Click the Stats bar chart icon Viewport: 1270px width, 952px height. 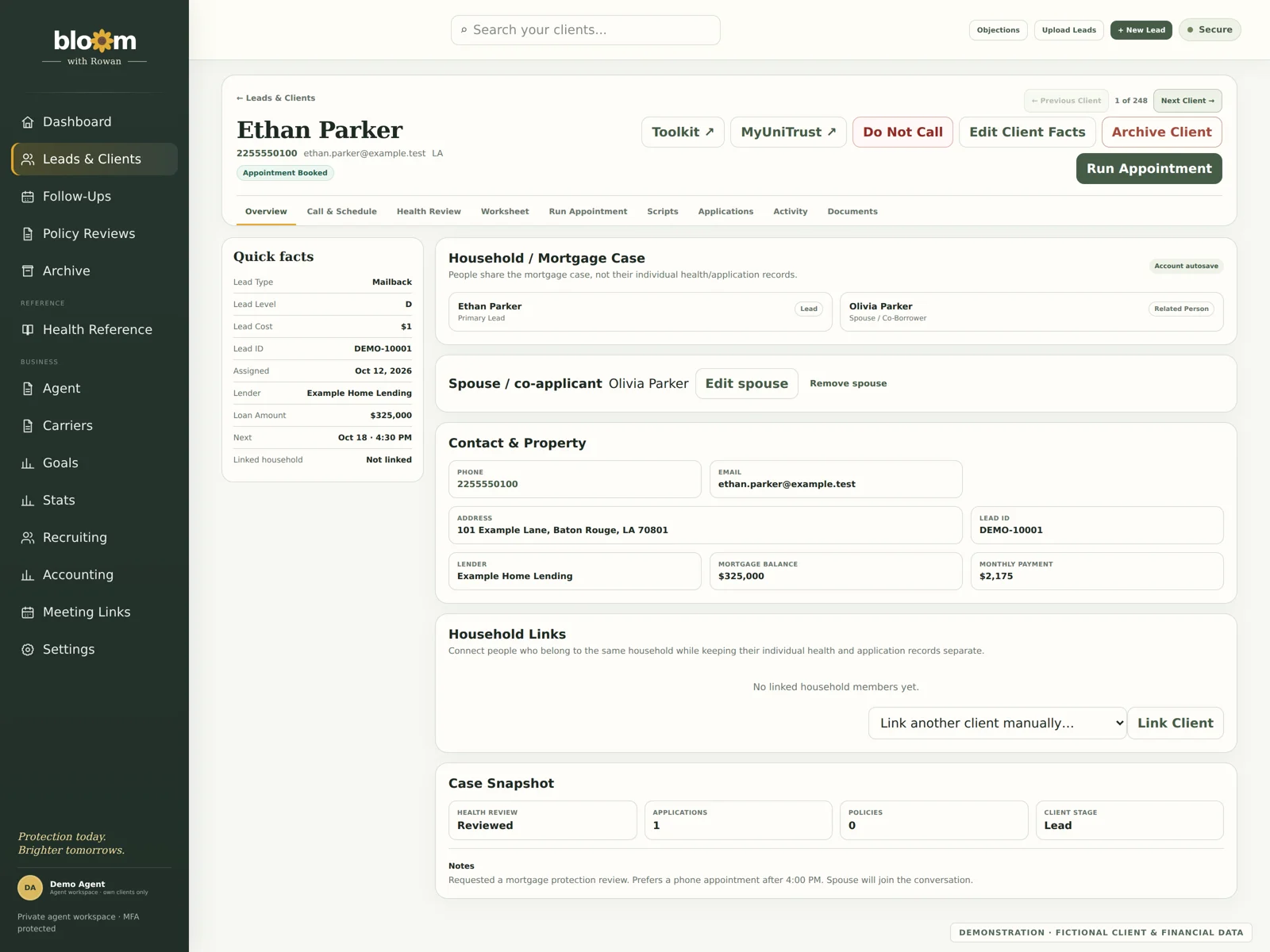click(28, 501)
